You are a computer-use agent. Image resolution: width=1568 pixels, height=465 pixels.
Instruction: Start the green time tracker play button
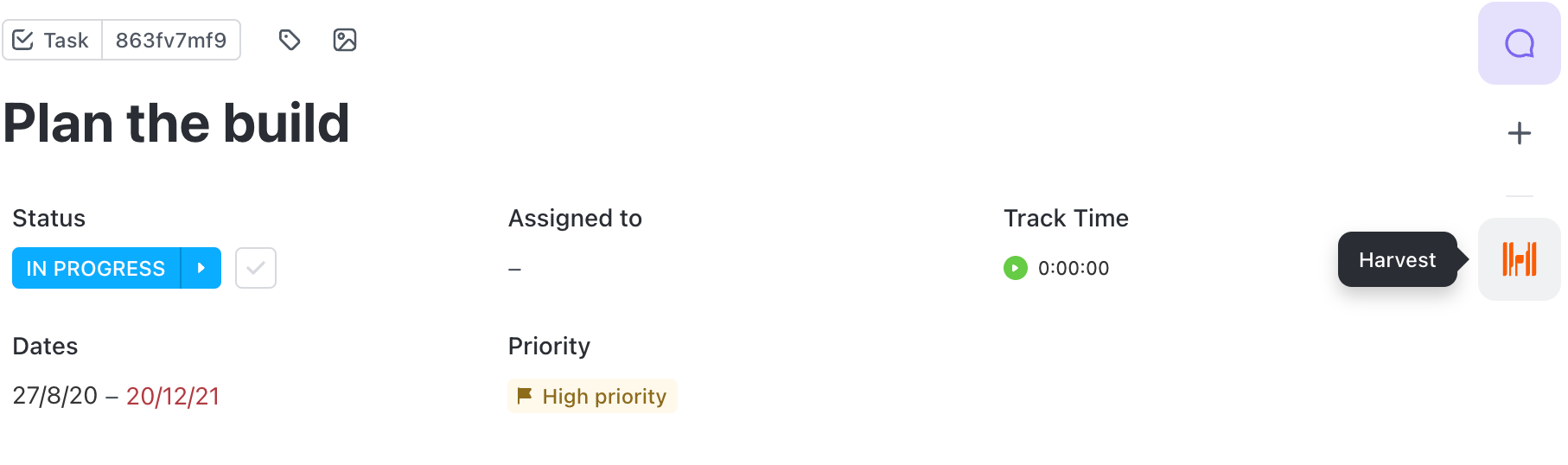coord(1015,268)
